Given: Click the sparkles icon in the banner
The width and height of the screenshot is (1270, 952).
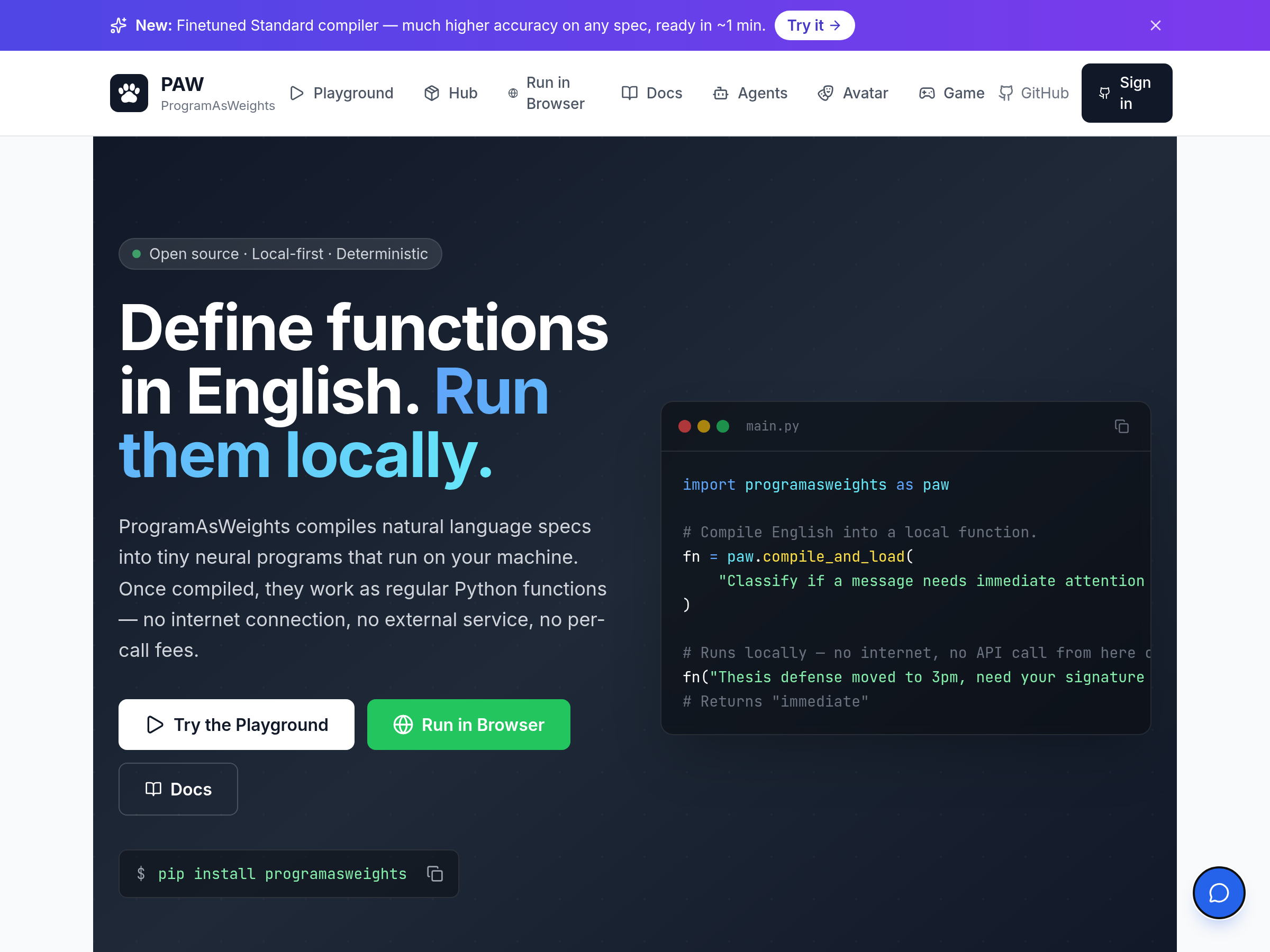Looking at the screenshot, I should (x=119, y=25).
